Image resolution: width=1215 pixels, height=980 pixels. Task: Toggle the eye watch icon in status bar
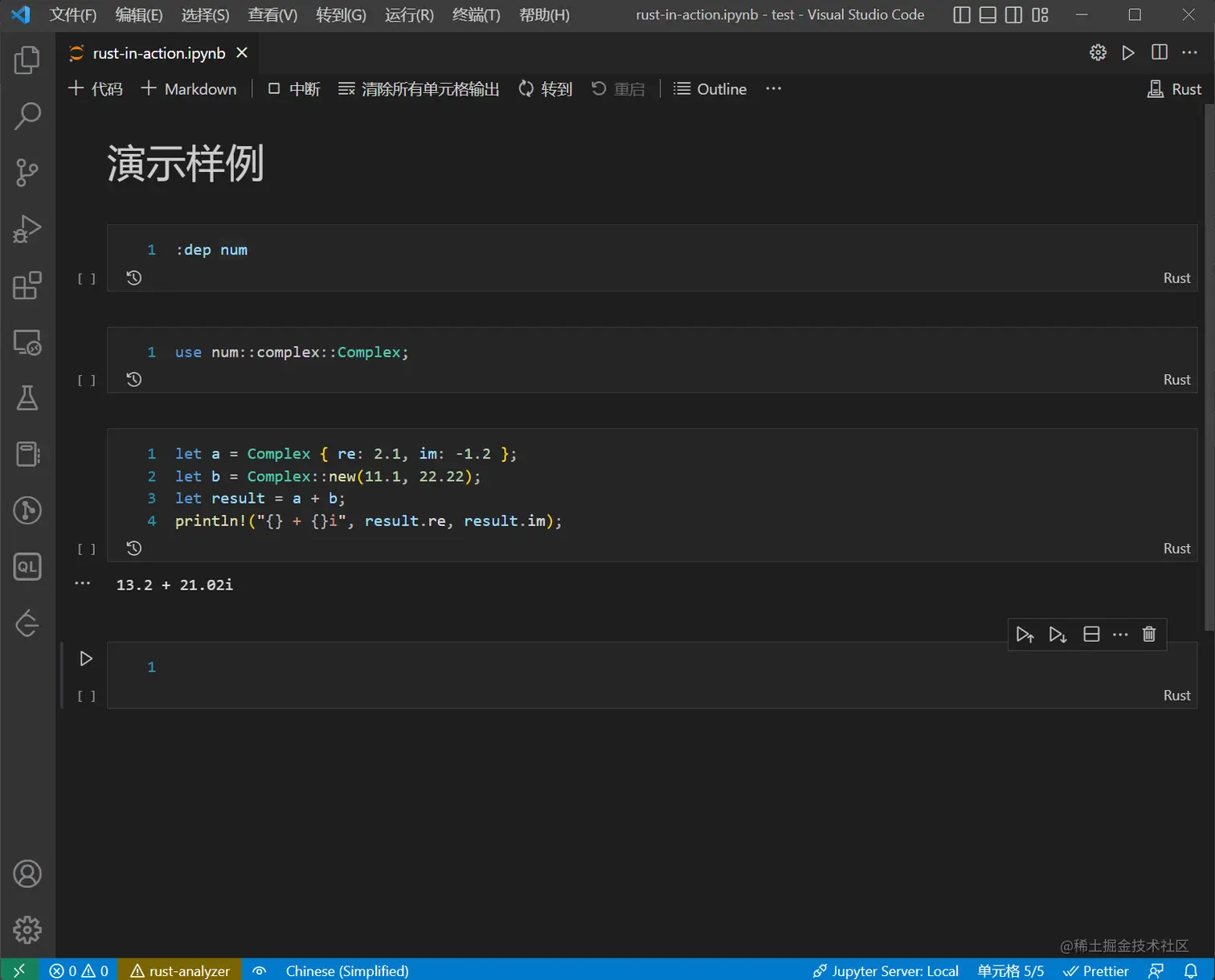pos(260,970)
